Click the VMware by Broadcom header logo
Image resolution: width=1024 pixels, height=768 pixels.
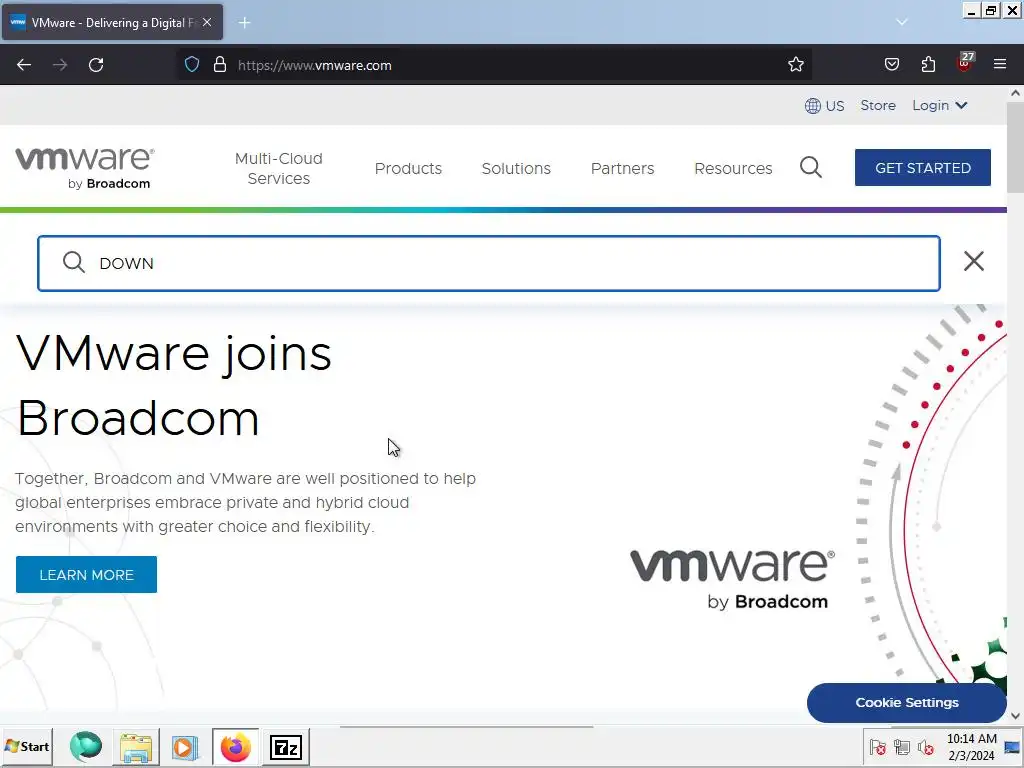pyautogui.click(x=85, y=168)
